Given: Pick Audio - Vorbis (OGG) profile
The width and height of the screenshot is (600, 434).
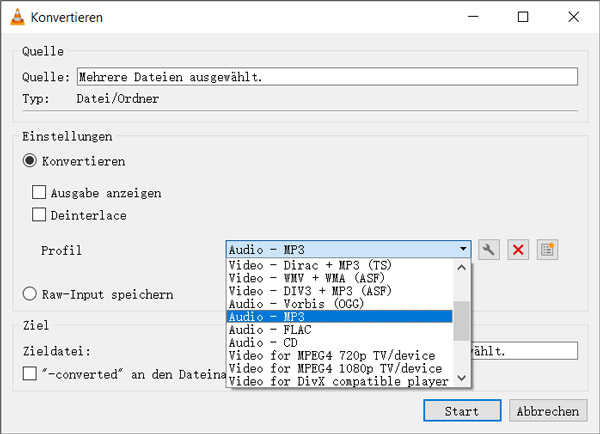Looking at the screenshot, I should [340, 304].
